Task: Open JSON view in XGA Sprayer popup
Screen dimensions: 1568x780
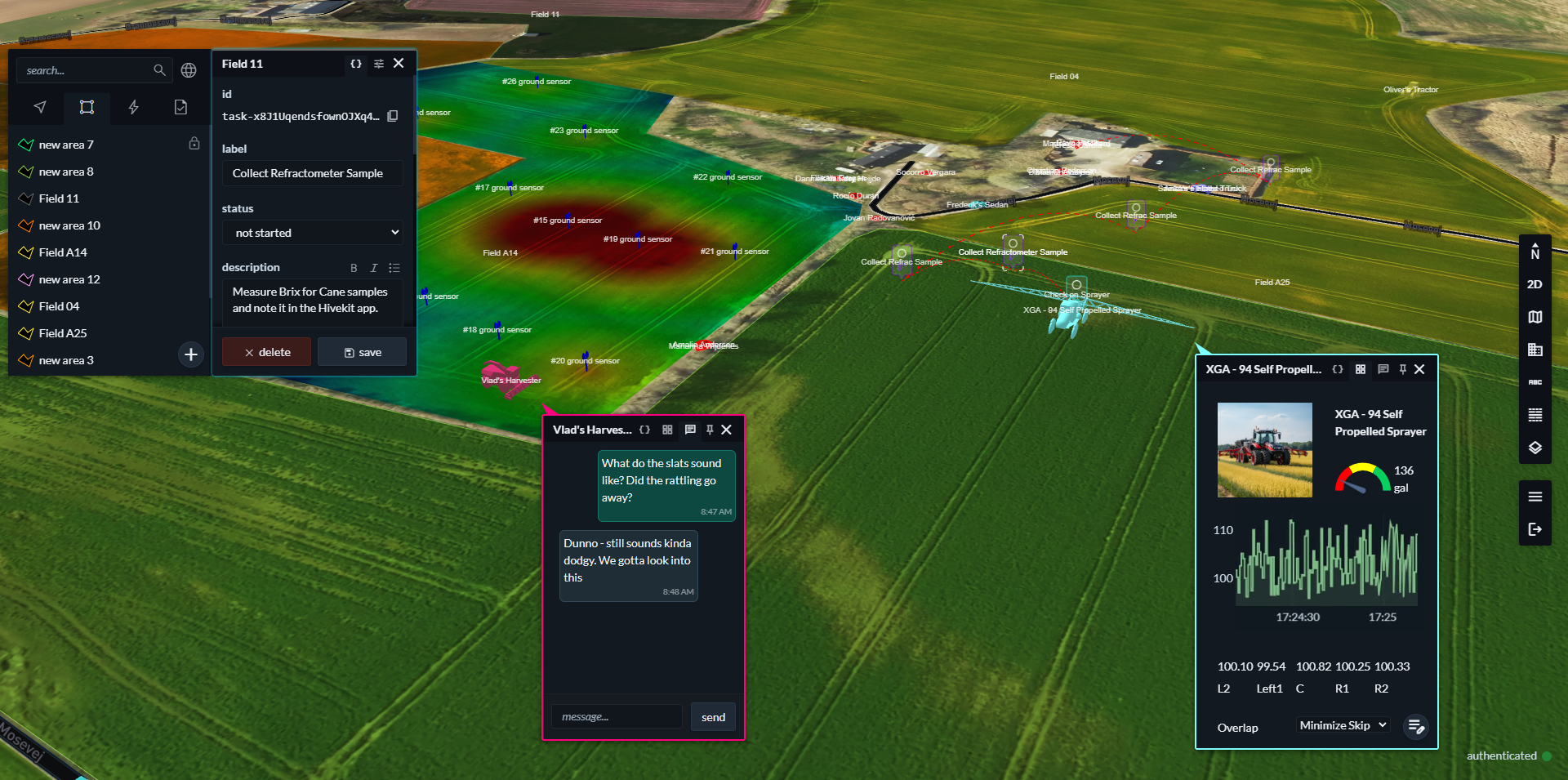Action: 1338,369
